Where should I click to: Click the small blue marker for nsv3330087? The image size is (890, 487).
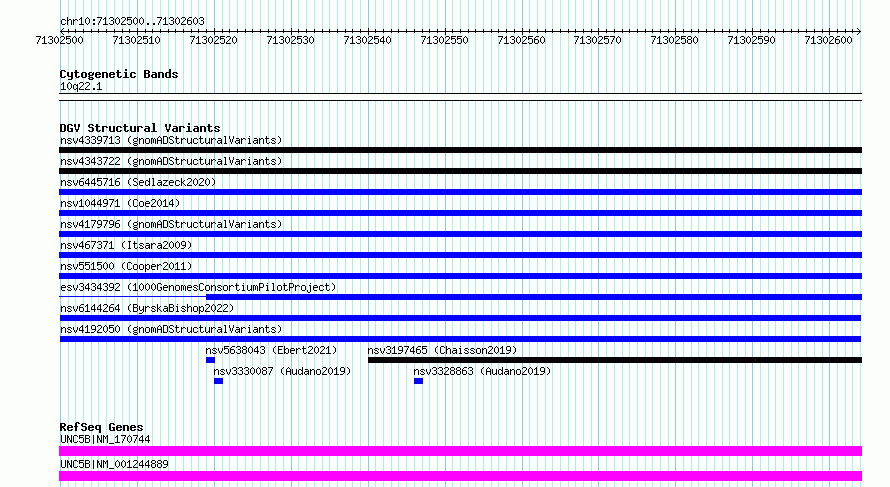coord(219,381)
